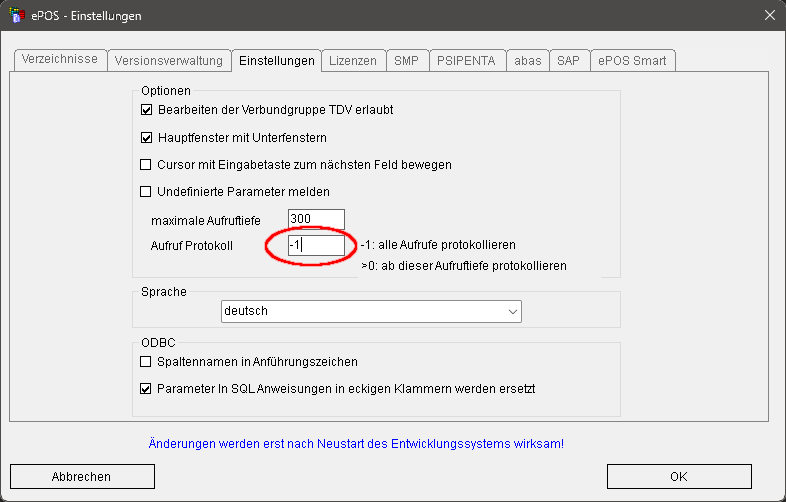Click the 'Aufruf Protokoll' label
Viewport: 786px width, 502px height.
tap(191, 246)
